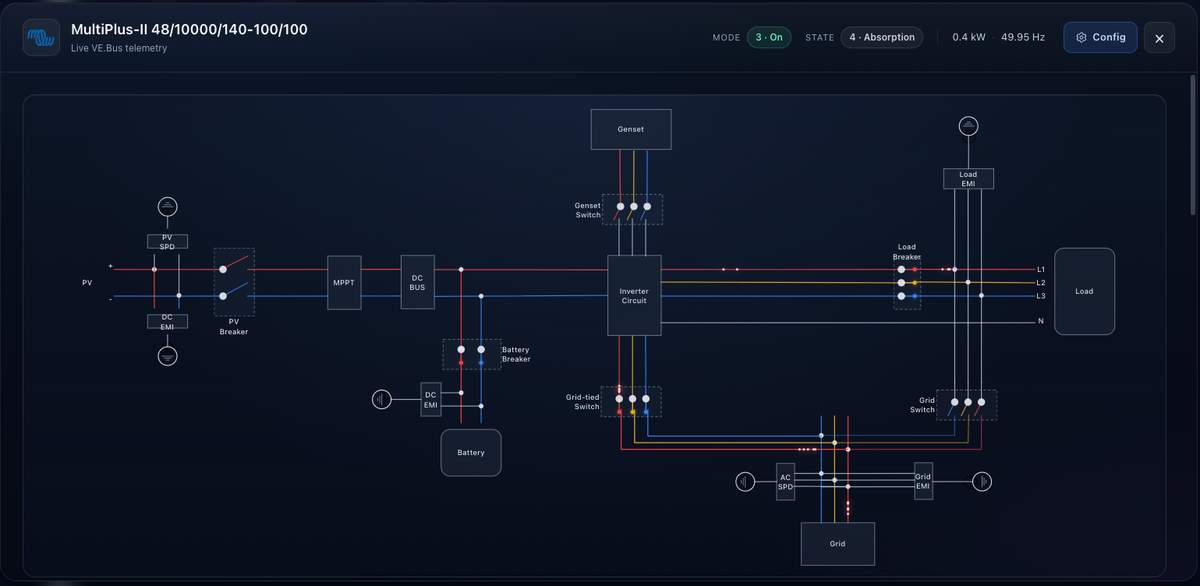Click the Victron logo icon in header
Viewport: 1200px width, 586px height.
click(41, 38)
